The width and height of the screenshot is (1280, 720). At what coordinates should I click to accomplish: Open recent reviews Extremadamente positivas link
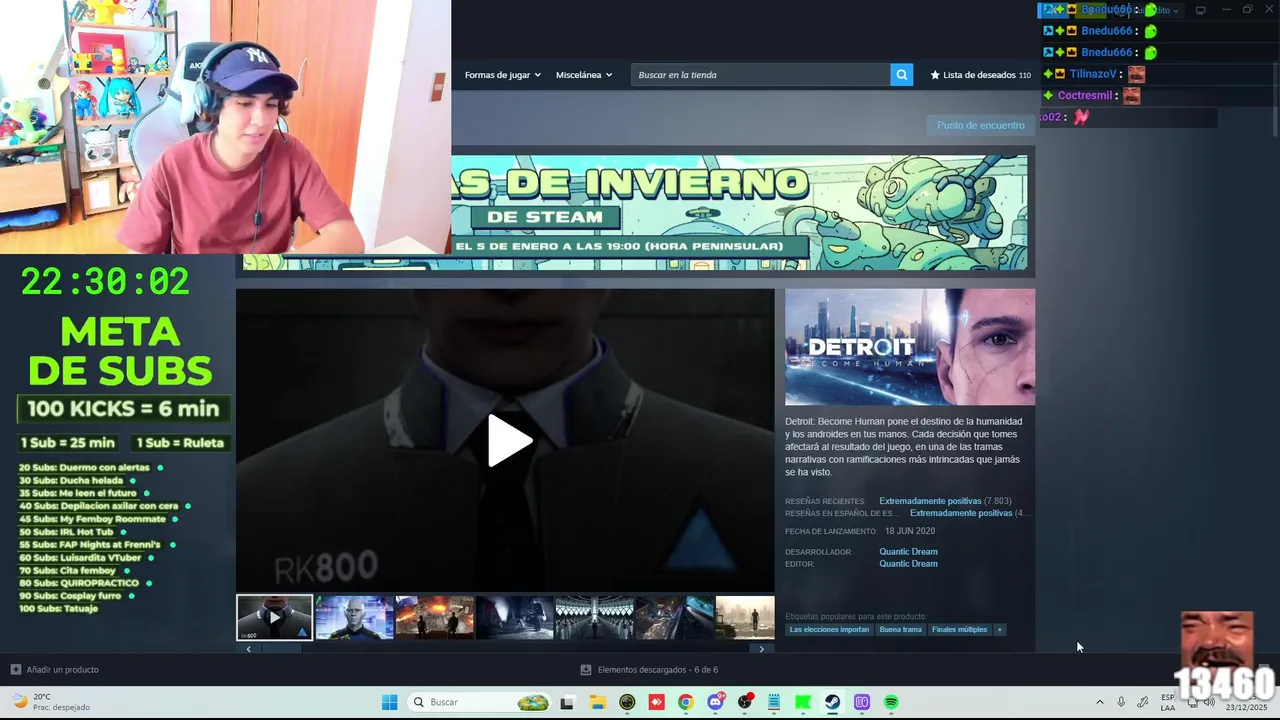930,501
